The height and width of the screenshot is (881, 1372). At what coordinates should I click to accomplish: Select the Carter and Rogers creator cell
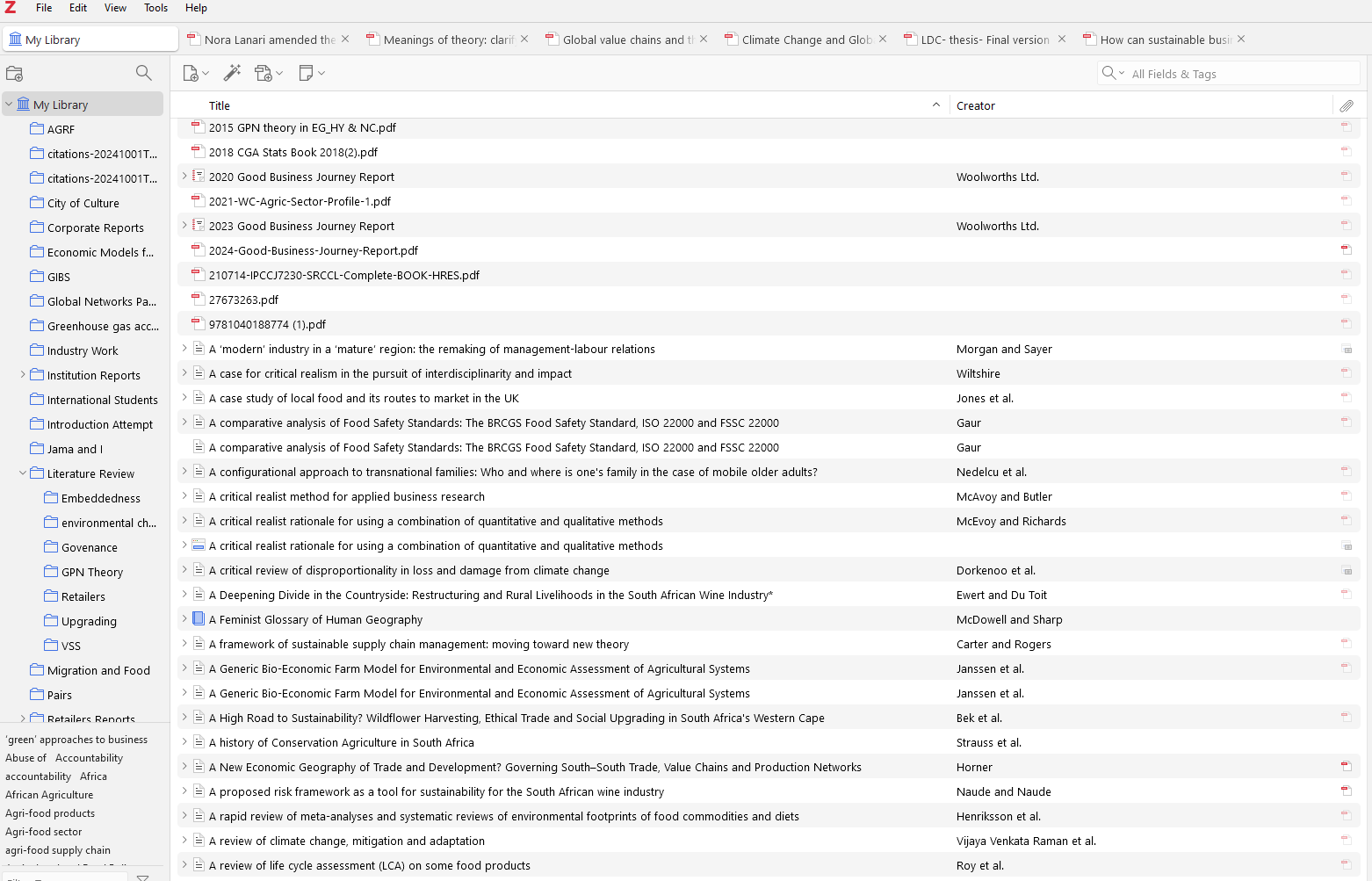point(1003,644)
